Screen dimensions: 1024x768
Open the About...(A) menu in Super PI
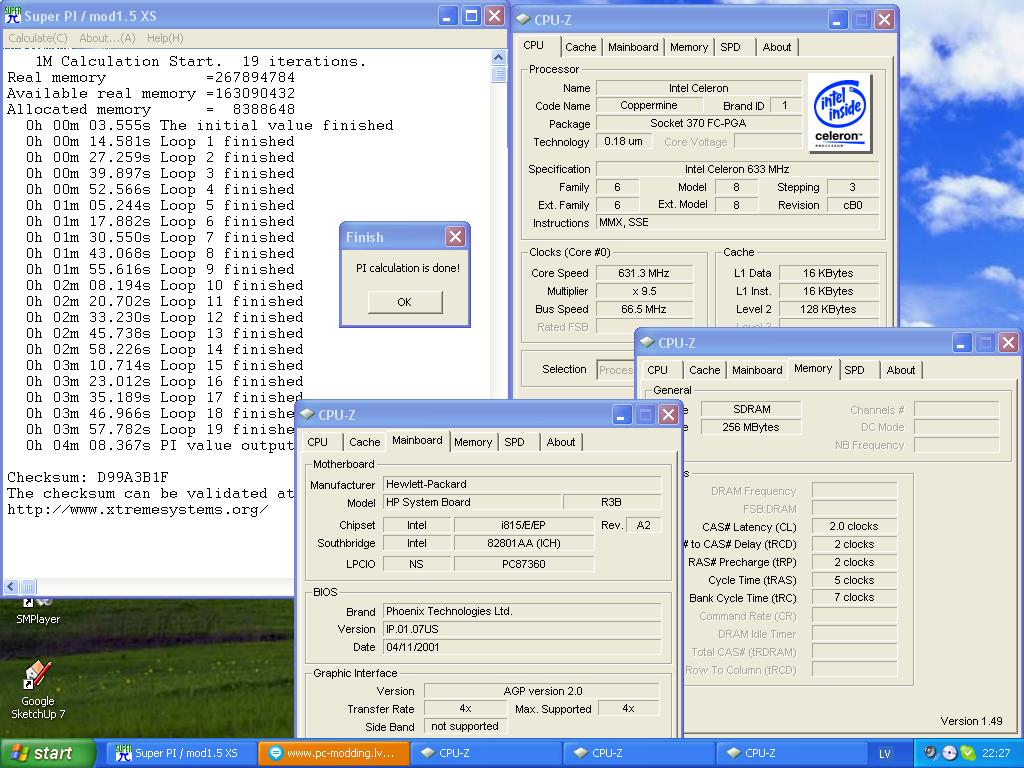tap(107, 38)
